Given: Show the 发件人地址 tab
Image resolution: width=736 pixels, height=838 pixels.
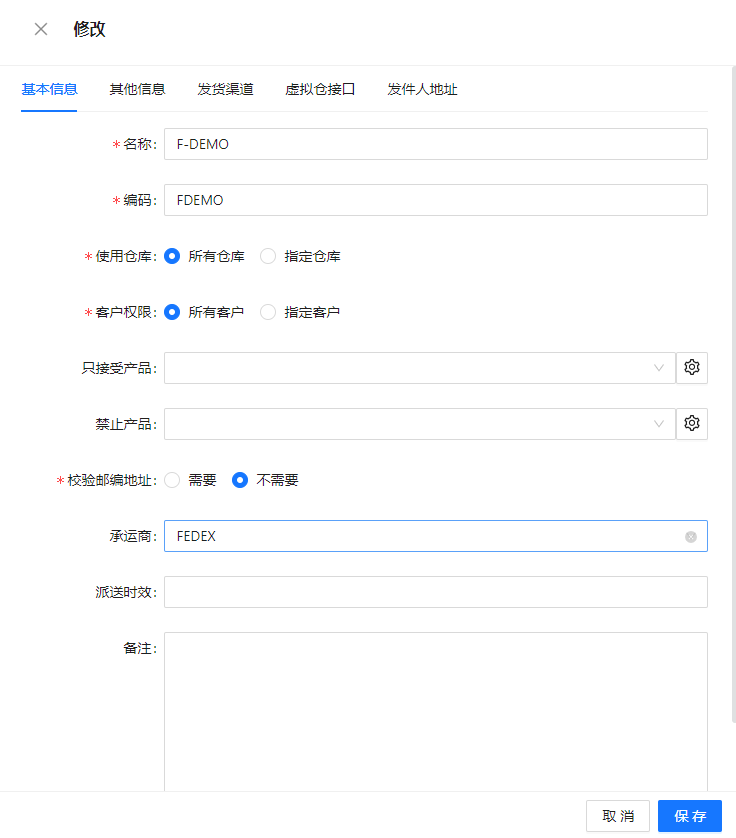Looking at the screenshot, I should (x=422, y=89).
